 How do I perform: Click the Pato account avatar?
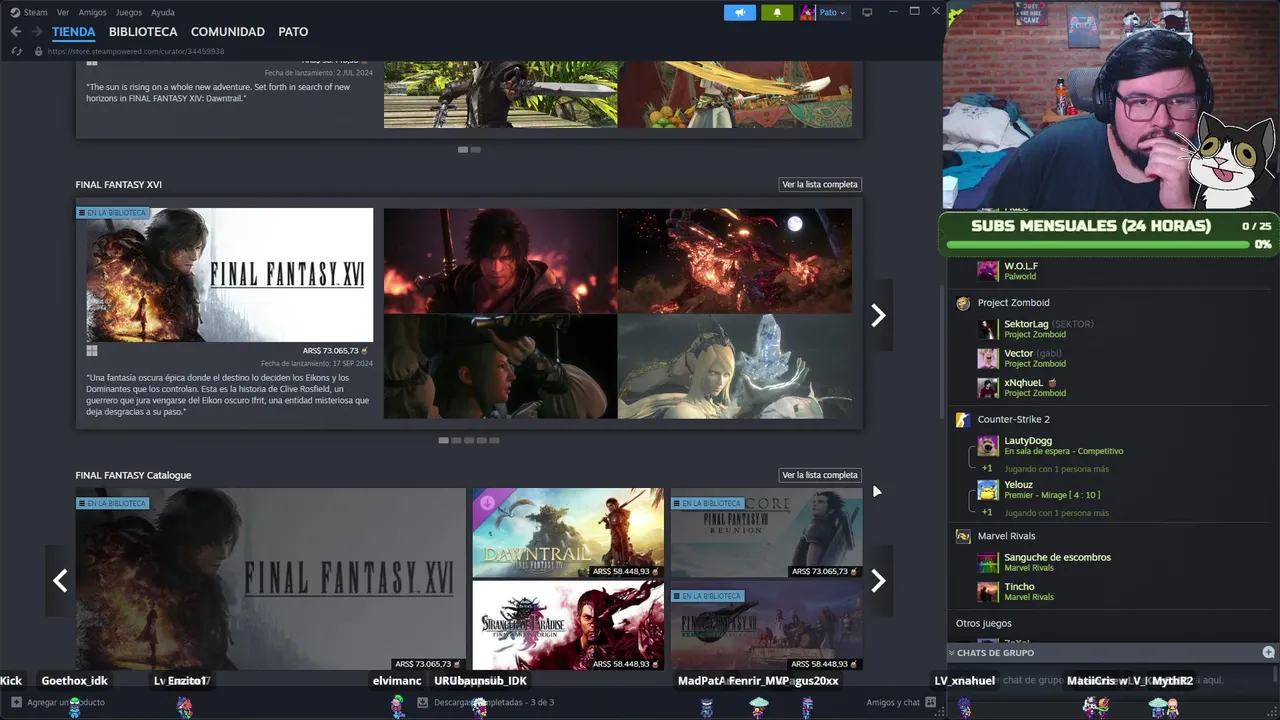pyautogui.click(x=807, y=12)
